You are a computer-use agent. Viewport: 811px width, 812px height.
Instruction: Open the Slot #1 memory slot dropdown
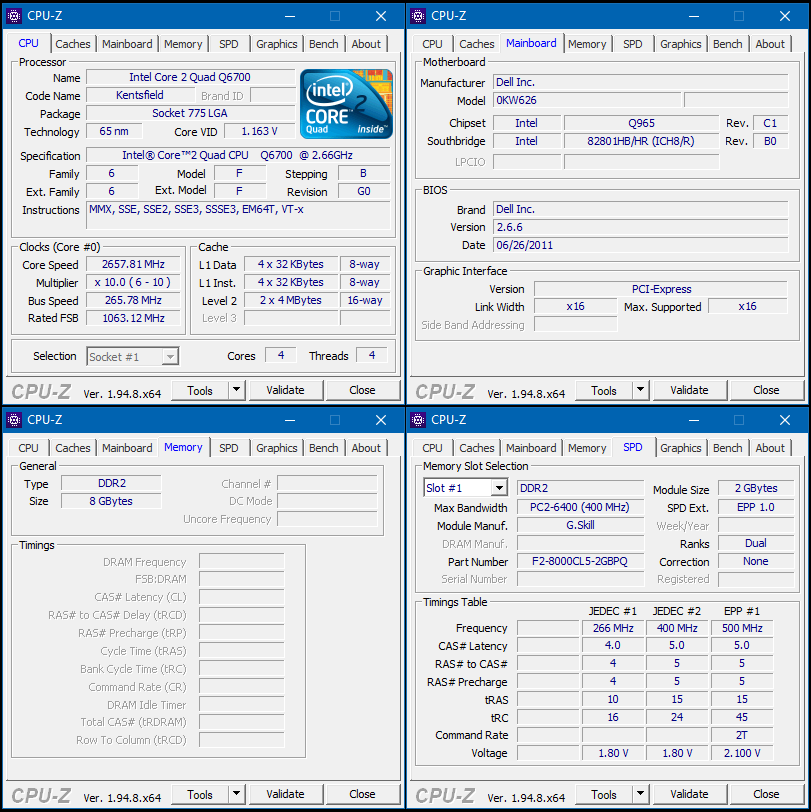(499, 488)
